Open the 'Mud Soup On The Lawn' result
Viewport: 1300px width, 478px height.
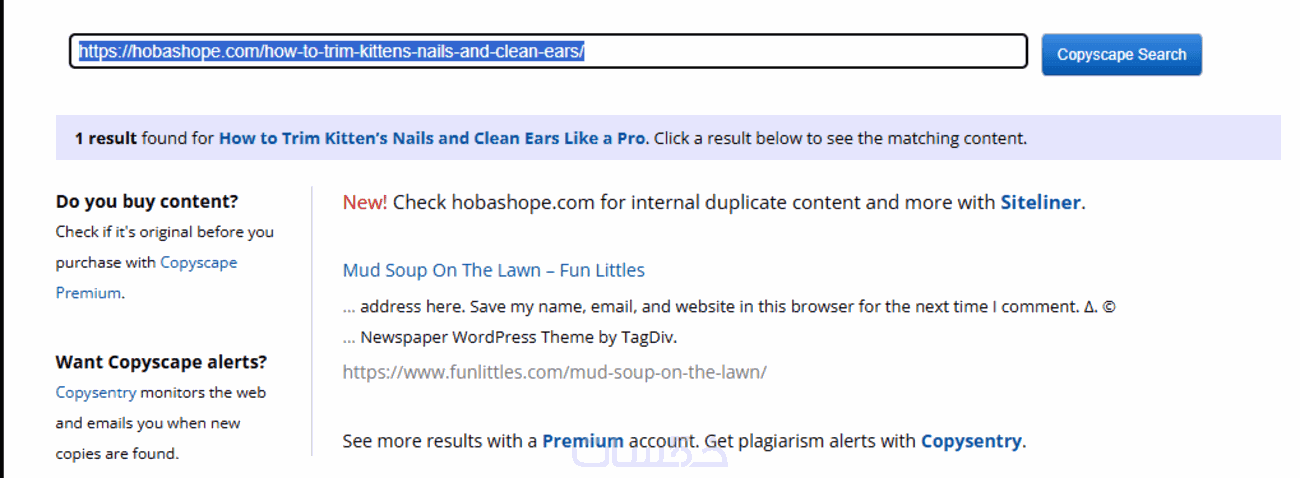tap(493, 270)
